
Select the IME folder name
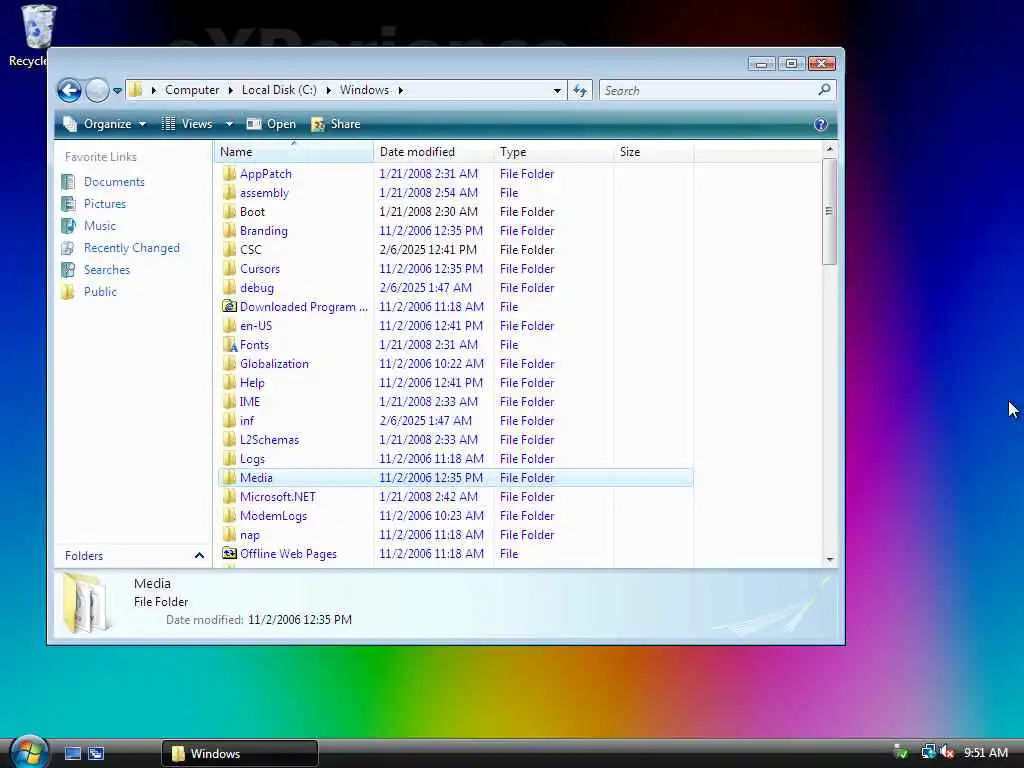[x=249, y=402]
